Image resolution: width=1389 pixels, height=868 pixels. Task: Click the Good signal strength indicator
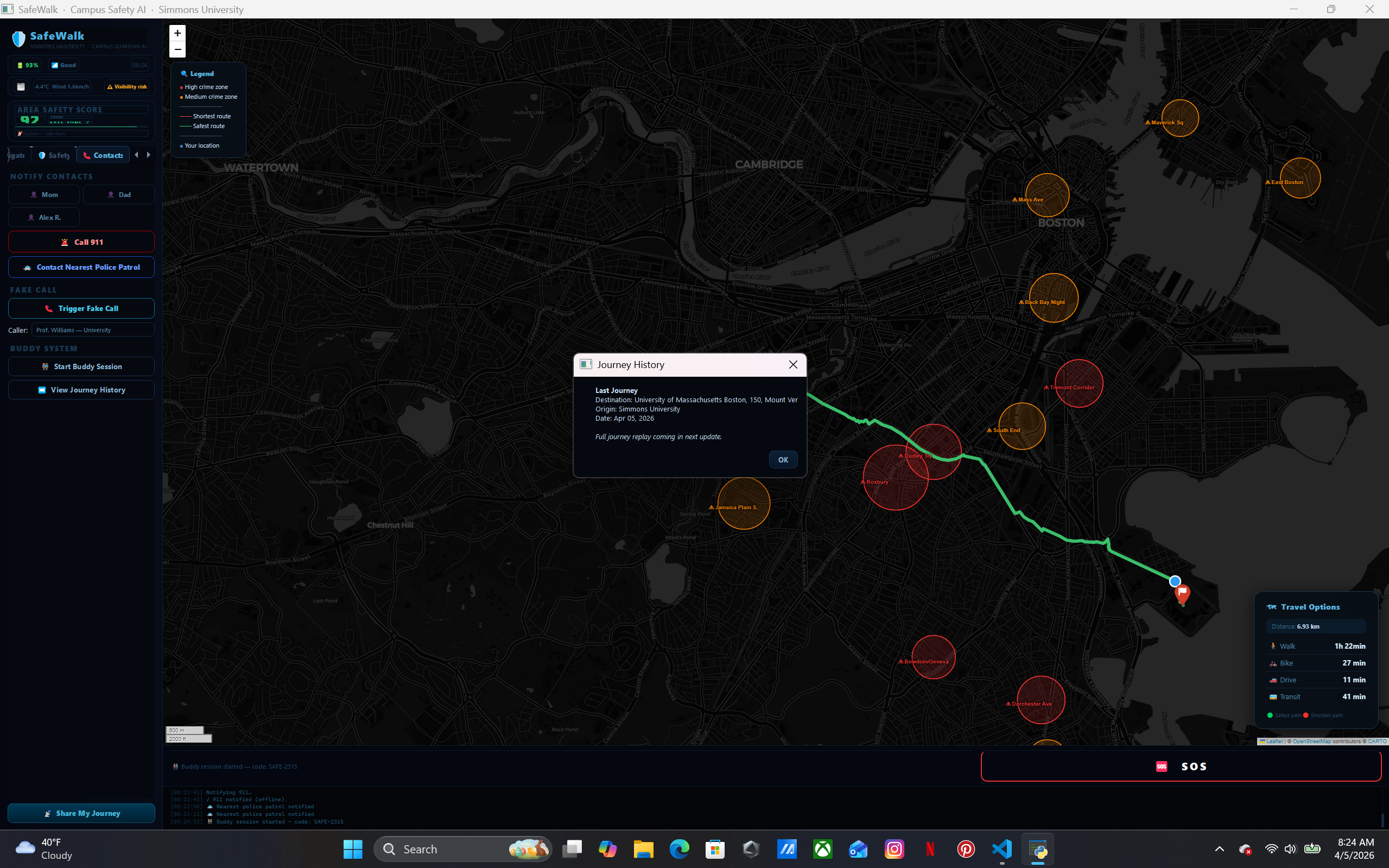(x=64, y=66)
